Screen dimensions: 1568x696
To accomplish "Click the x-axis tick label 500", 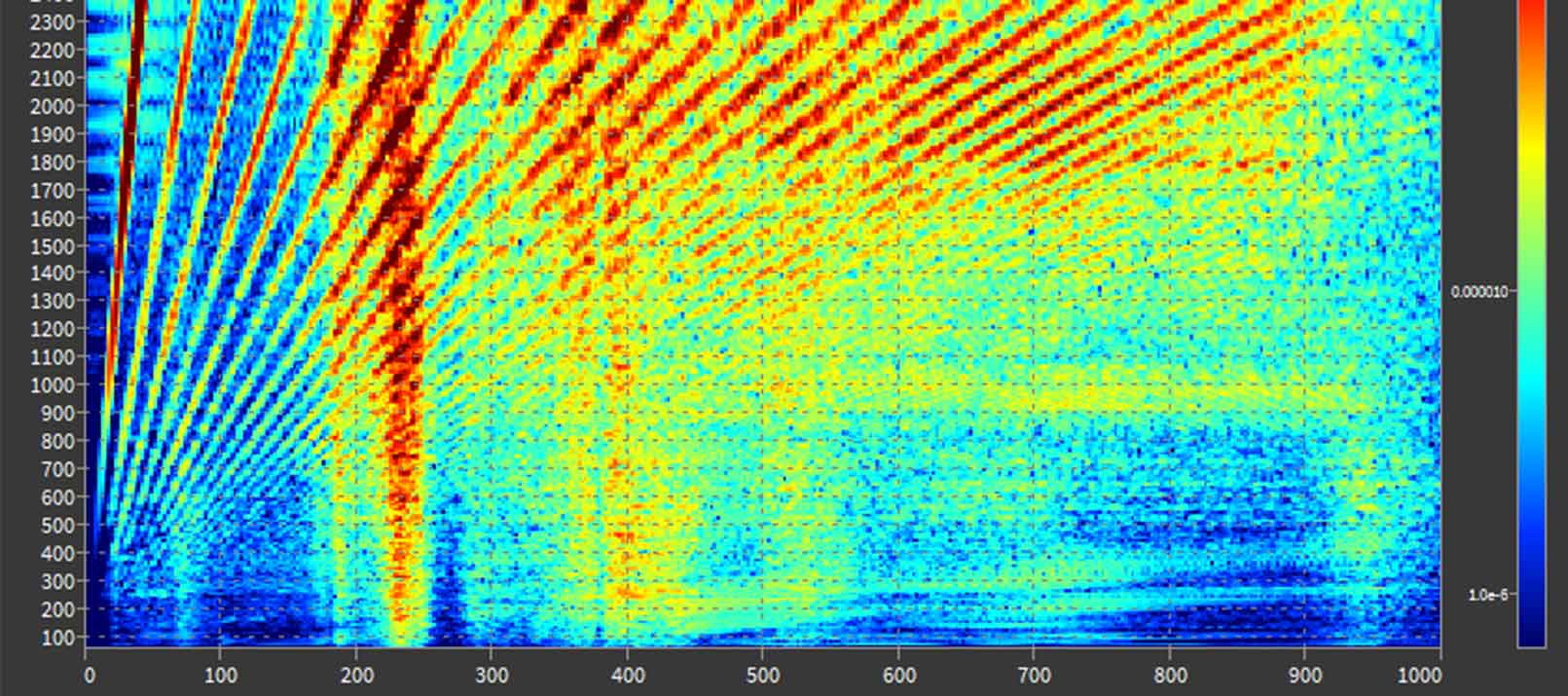I will pos(762,676).
